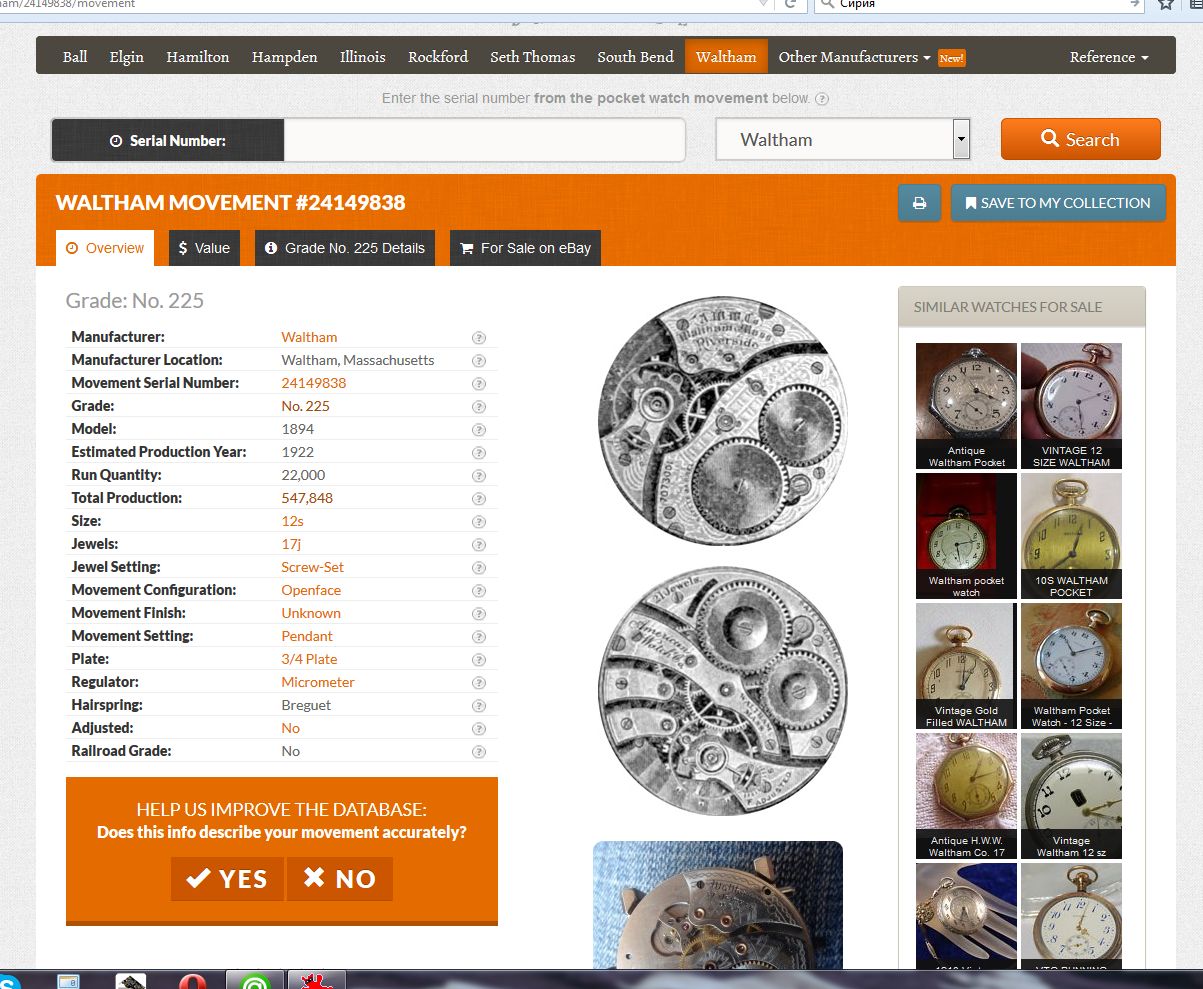Click help icon after serial number instructions
The height and width of the screenshot is (989, 1203).
[821, 99]
